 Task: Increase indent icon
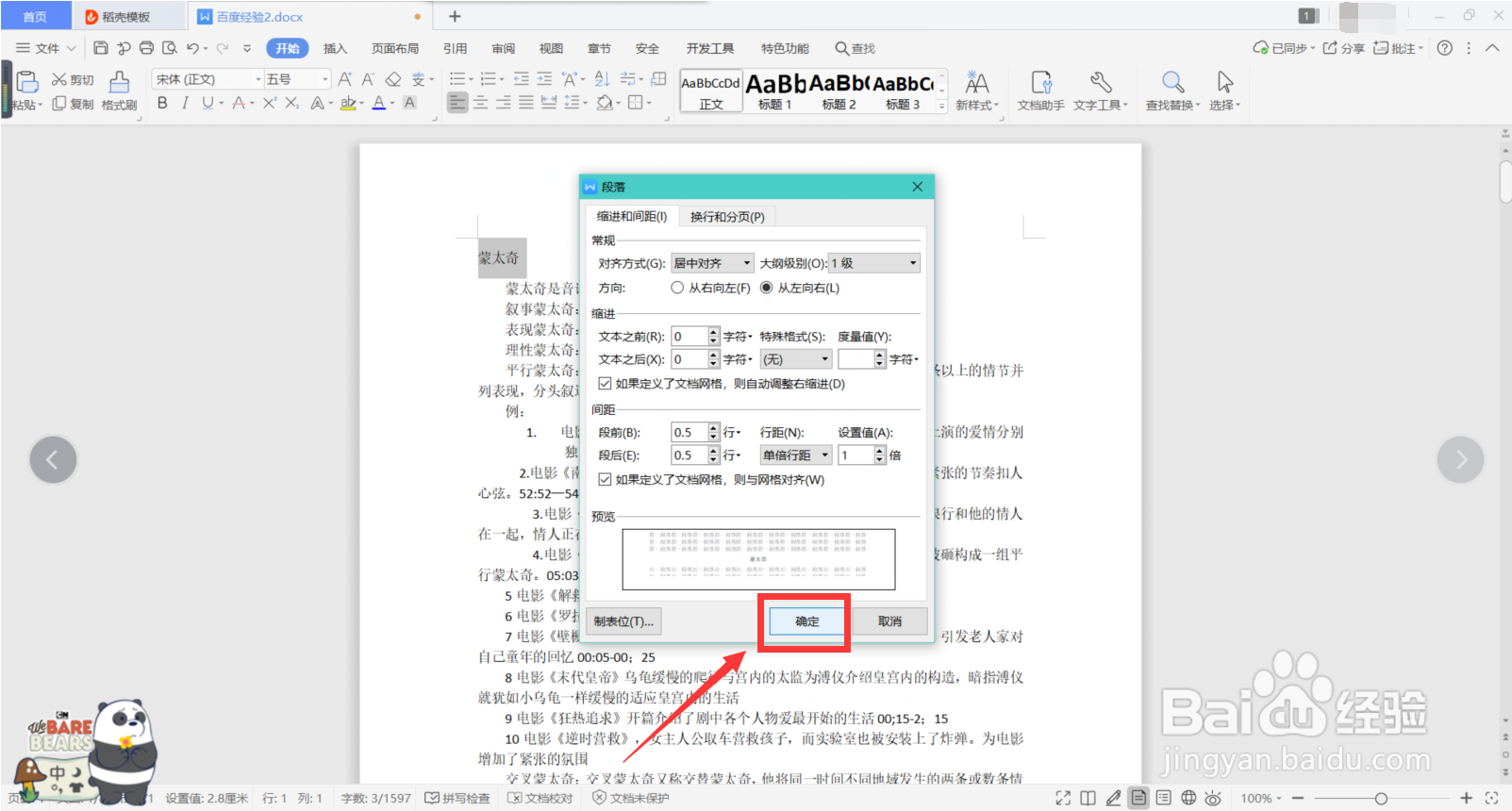544,79
